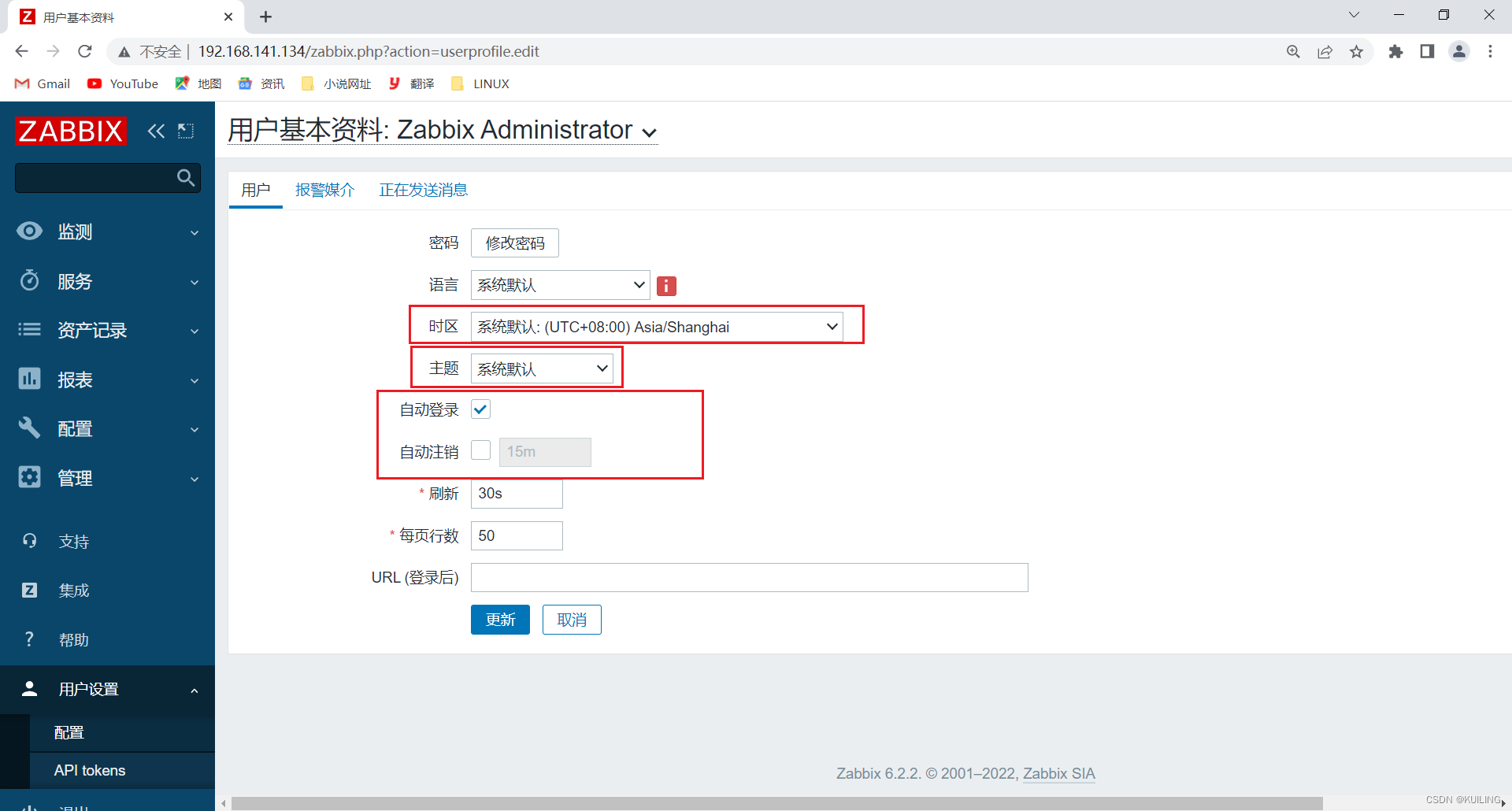
Task: Open the browser extensions puzzle icon
Action: (1395, 51)
